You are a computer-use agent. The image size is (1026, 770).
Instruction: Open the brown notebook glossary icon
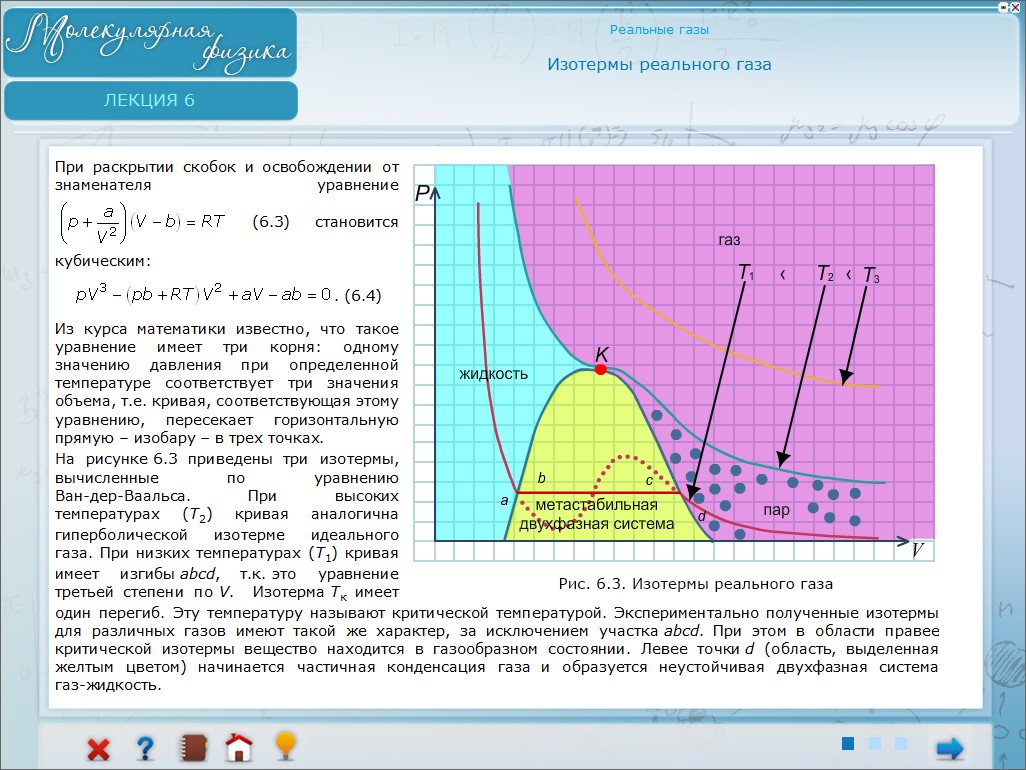(191, 748)
